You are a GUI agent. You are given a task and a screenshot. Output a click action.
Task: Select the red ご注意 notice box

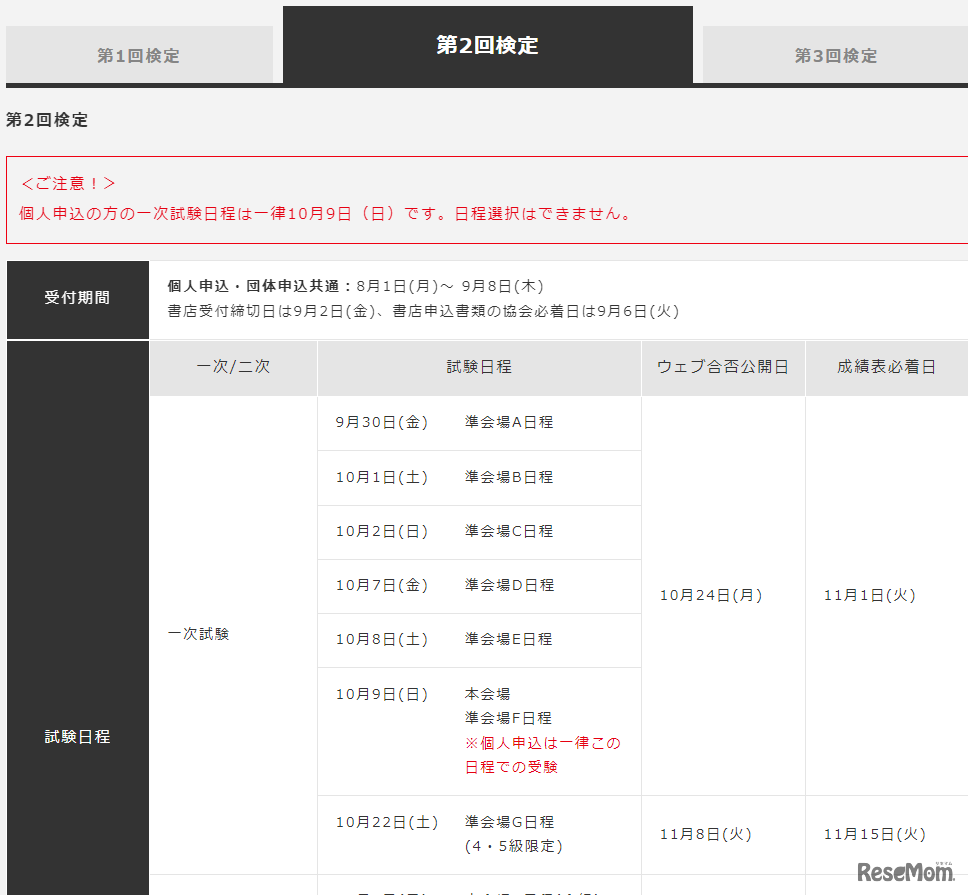coord(484,198)
